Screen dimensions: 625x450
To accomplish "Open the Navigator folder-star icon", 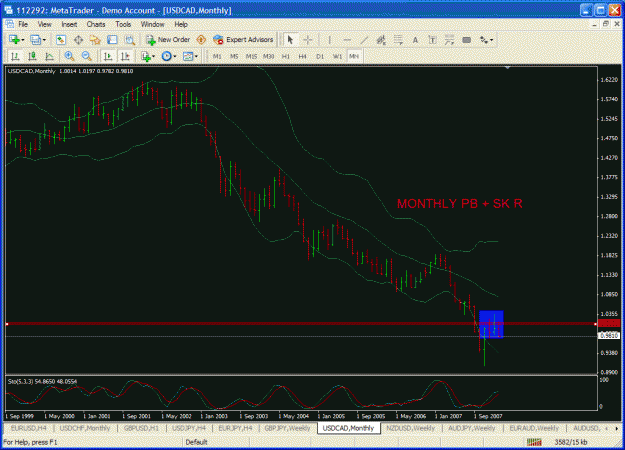I will click(x=95, y=40).
